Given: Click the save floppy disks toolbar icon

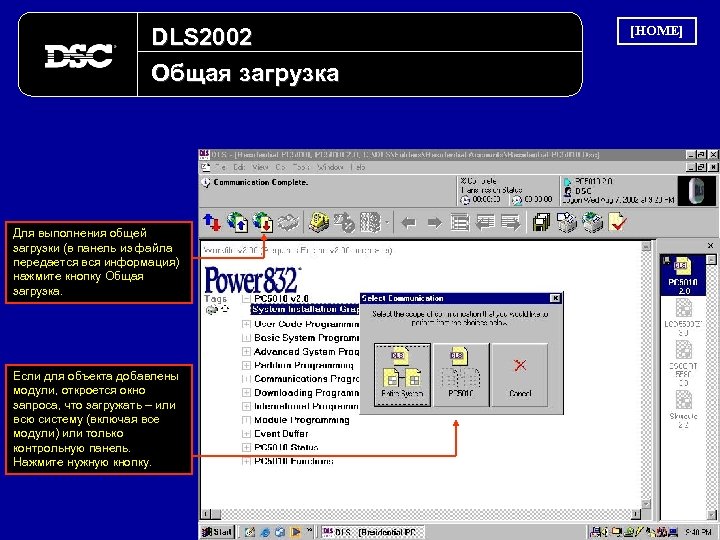Looking at the screenshot, I should click(x=542, y=223).
